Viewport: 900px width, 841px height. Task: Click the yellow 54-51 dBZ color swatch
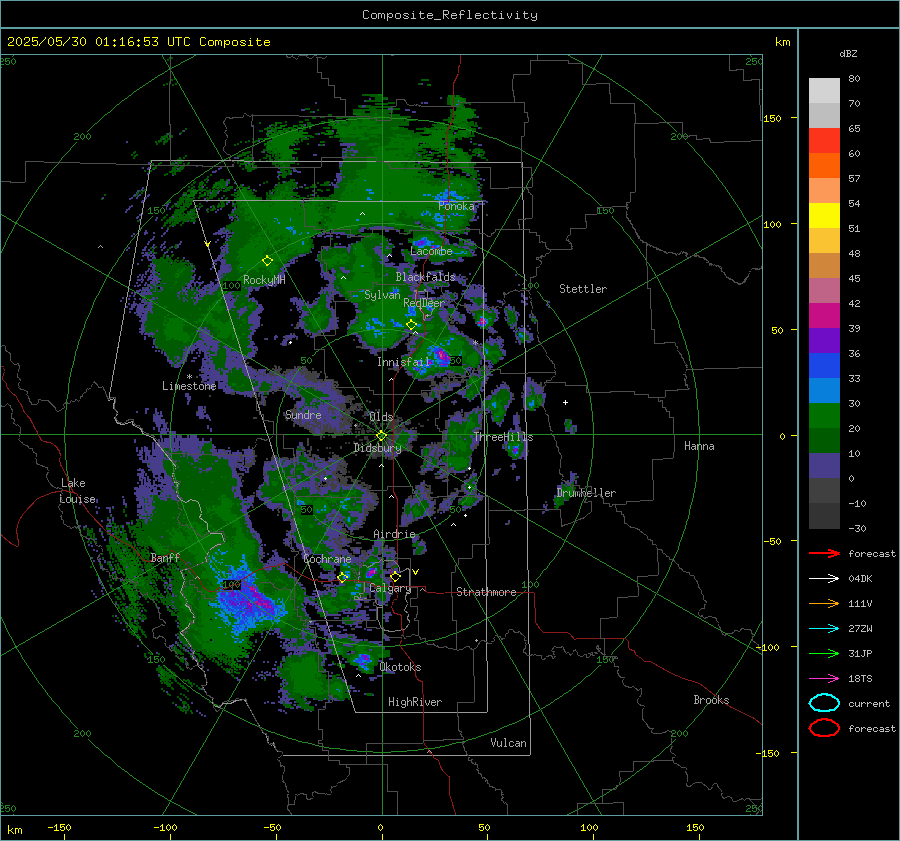tap(824, 216)
